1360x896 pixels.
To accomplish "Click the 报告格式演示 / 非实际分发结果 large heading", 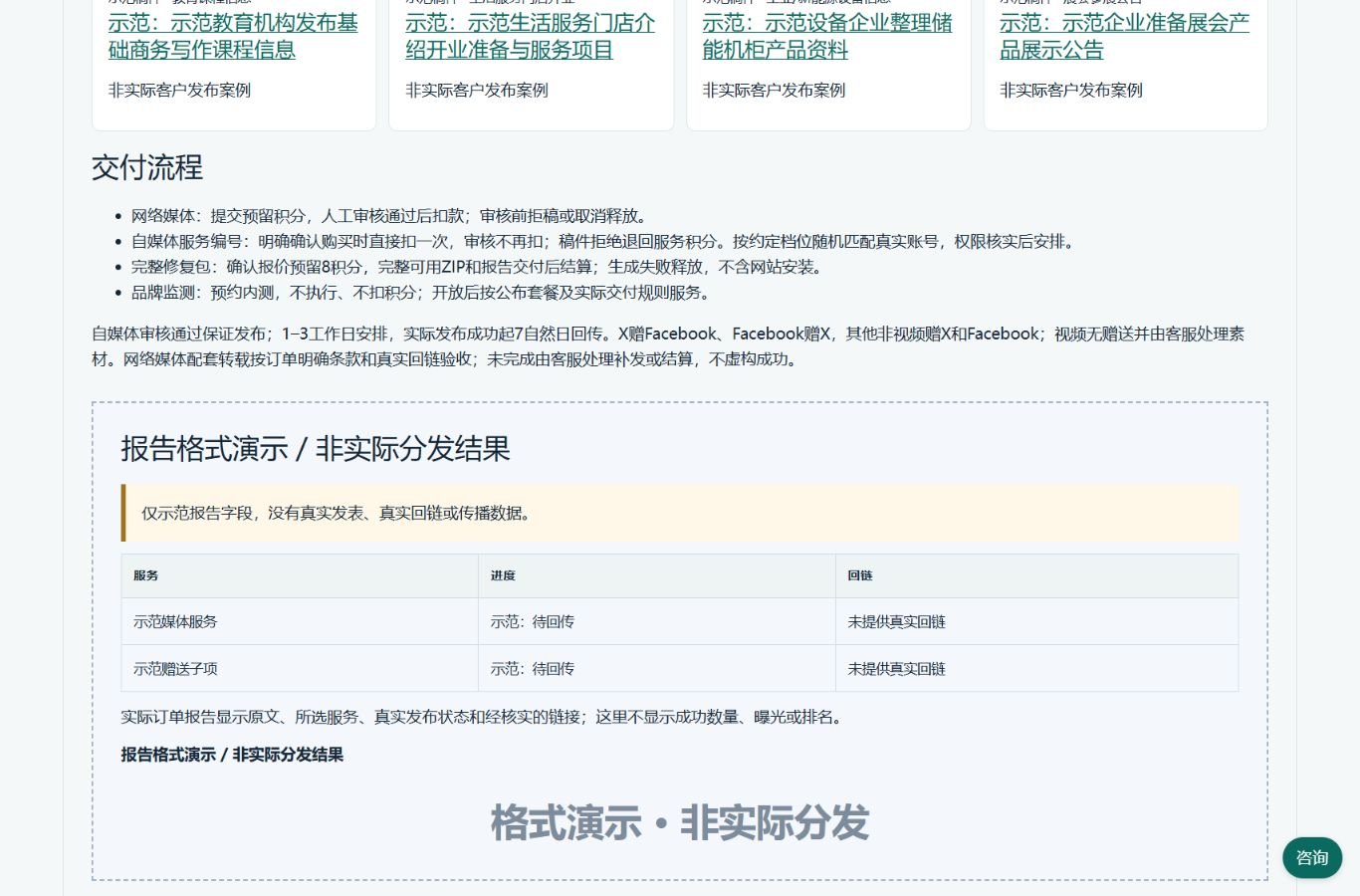I will click(316, 449).
